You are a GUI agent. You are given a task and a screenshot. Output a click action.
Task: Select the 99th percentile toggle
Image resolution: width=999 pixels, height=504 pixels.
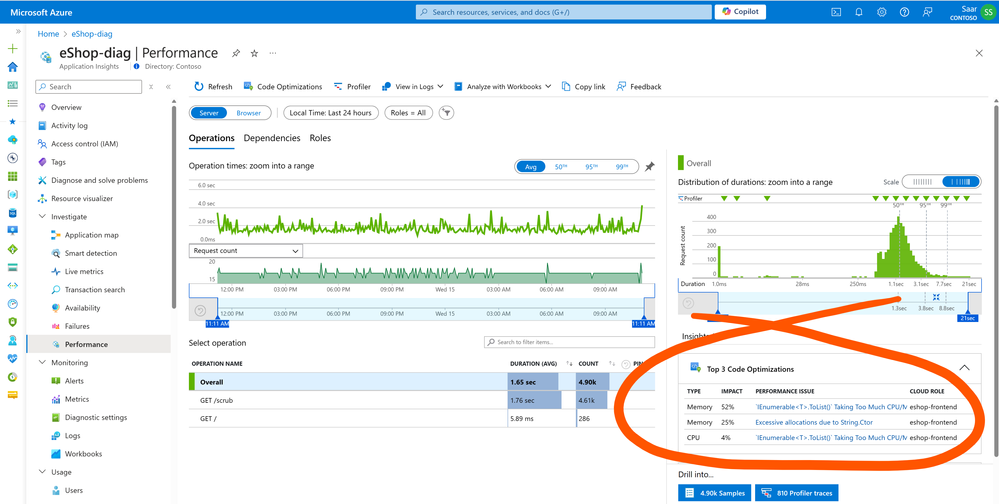click(622, 166)
